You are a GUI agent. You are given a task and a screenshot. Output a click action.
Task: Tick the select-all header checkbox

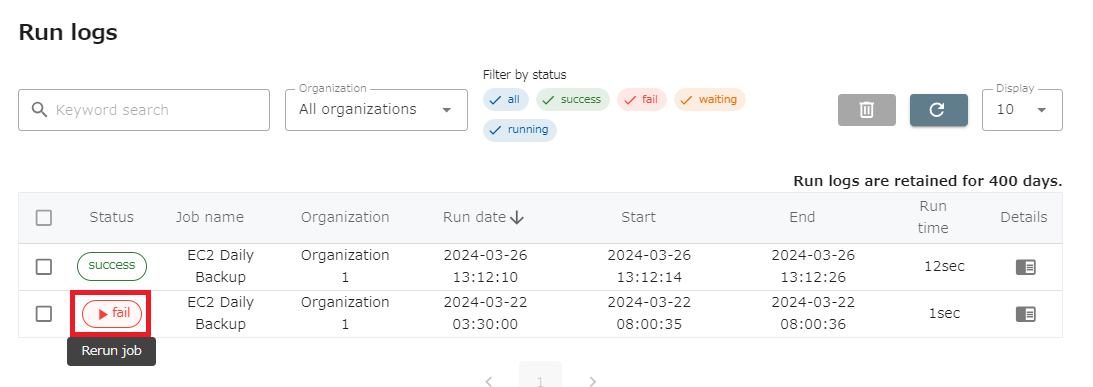click(44, 218)
